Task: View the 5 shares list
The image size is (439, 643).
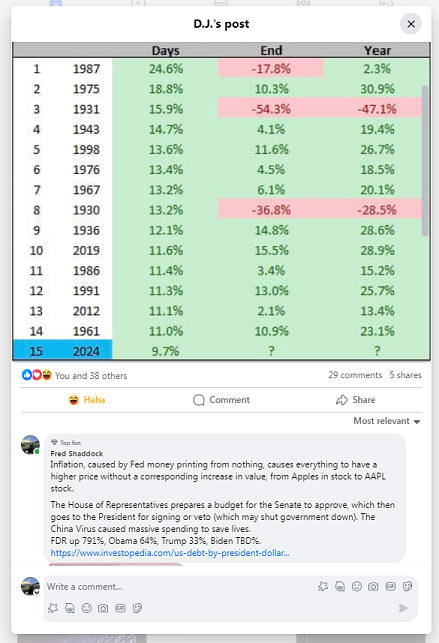Action: pyautogui.click(x=405, y=375)
